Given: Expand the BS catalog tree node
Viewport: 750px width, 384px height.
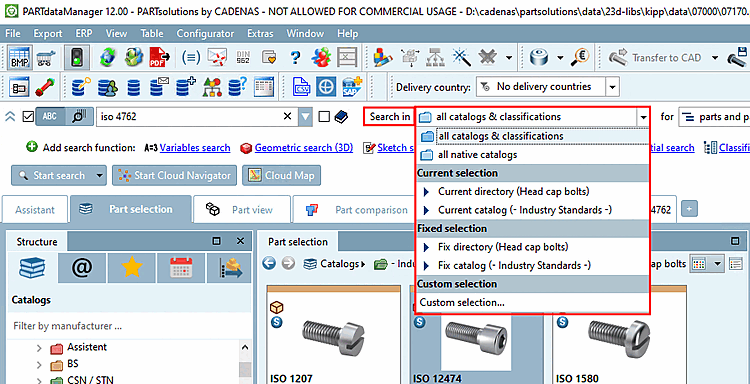Looking at the screenshot, I should [39, 365].
